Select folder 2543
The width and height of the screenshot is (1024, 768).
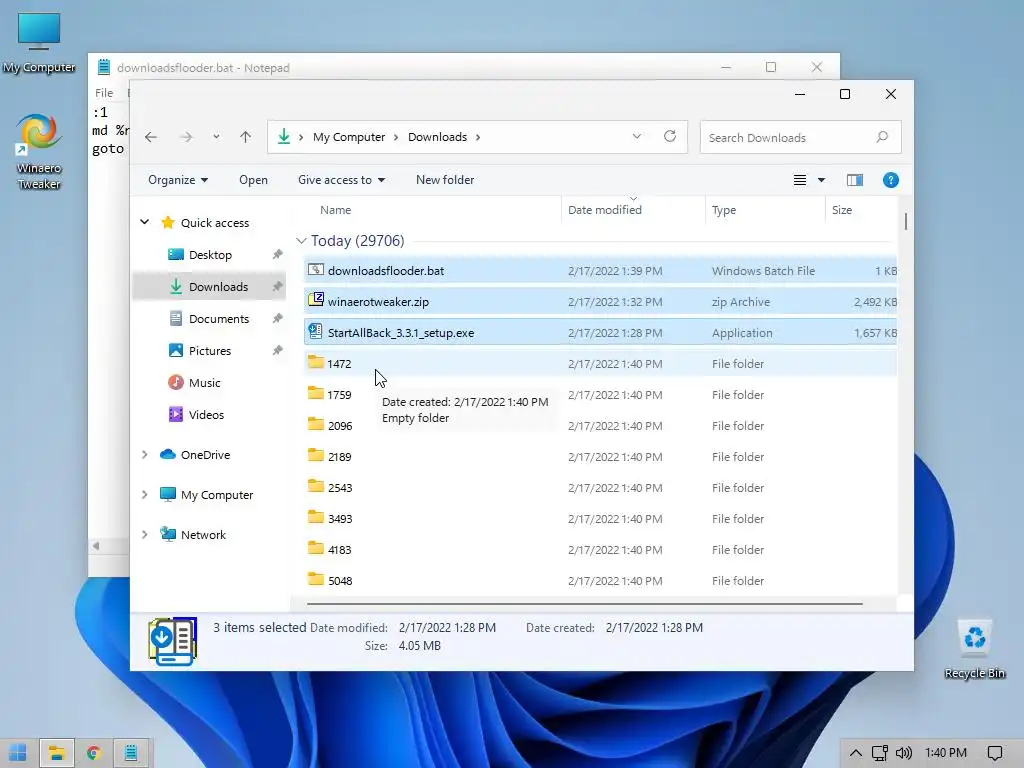600,487
